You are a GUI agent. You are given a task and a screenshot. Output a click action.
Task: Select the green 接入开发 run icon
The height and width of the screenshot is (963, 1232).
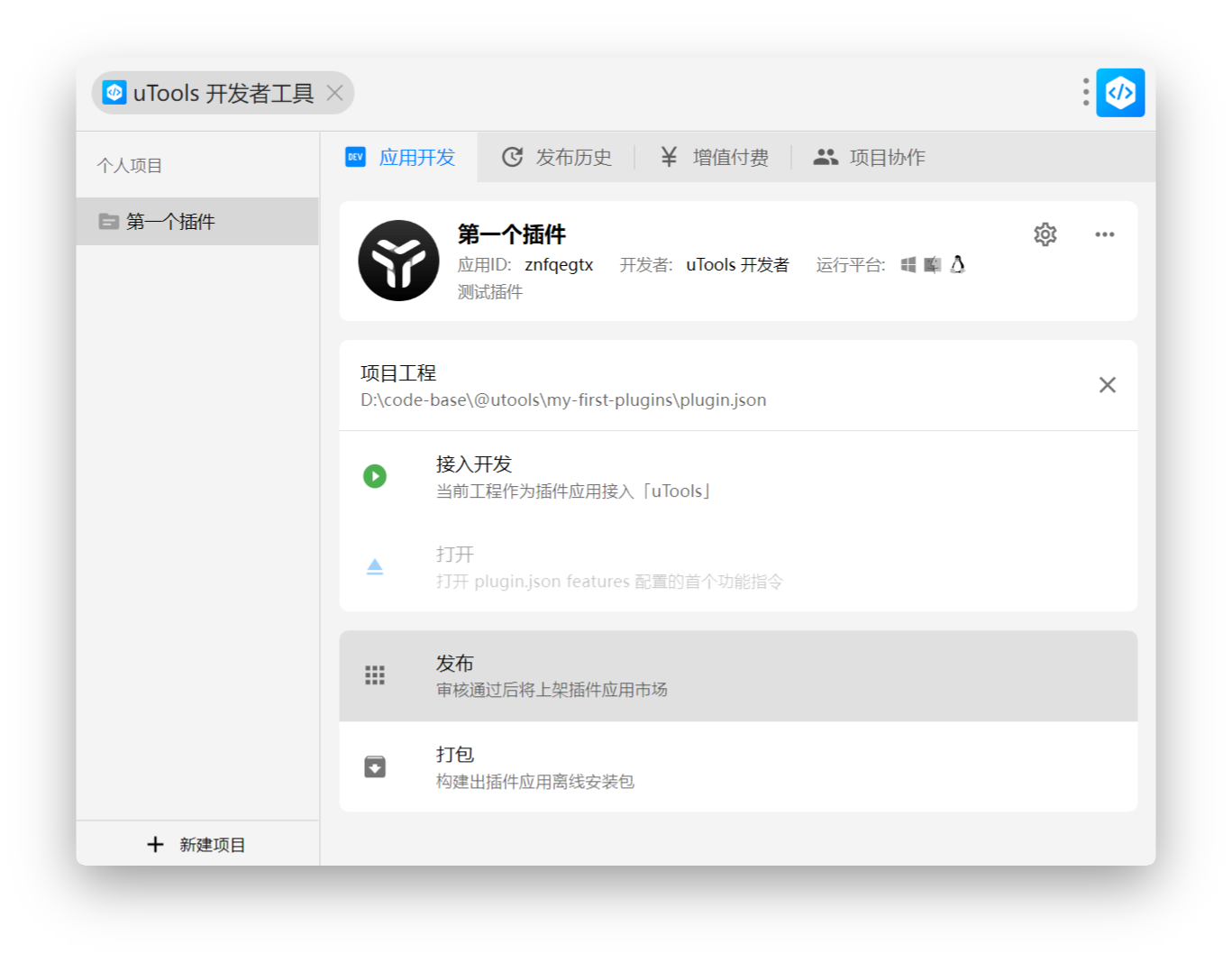(375, 476)
